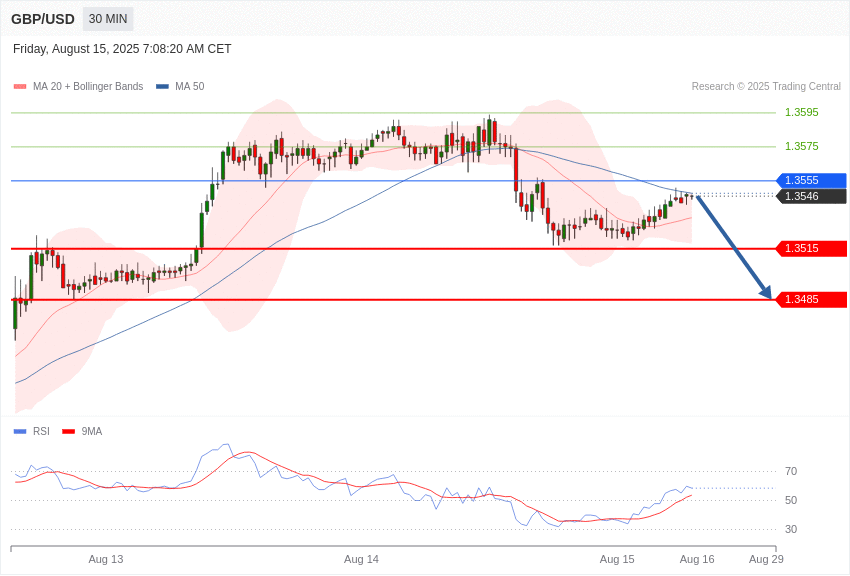Click the MA 50 legend label
The height and width of the screenshot is (576, 850).
[190, 87]
